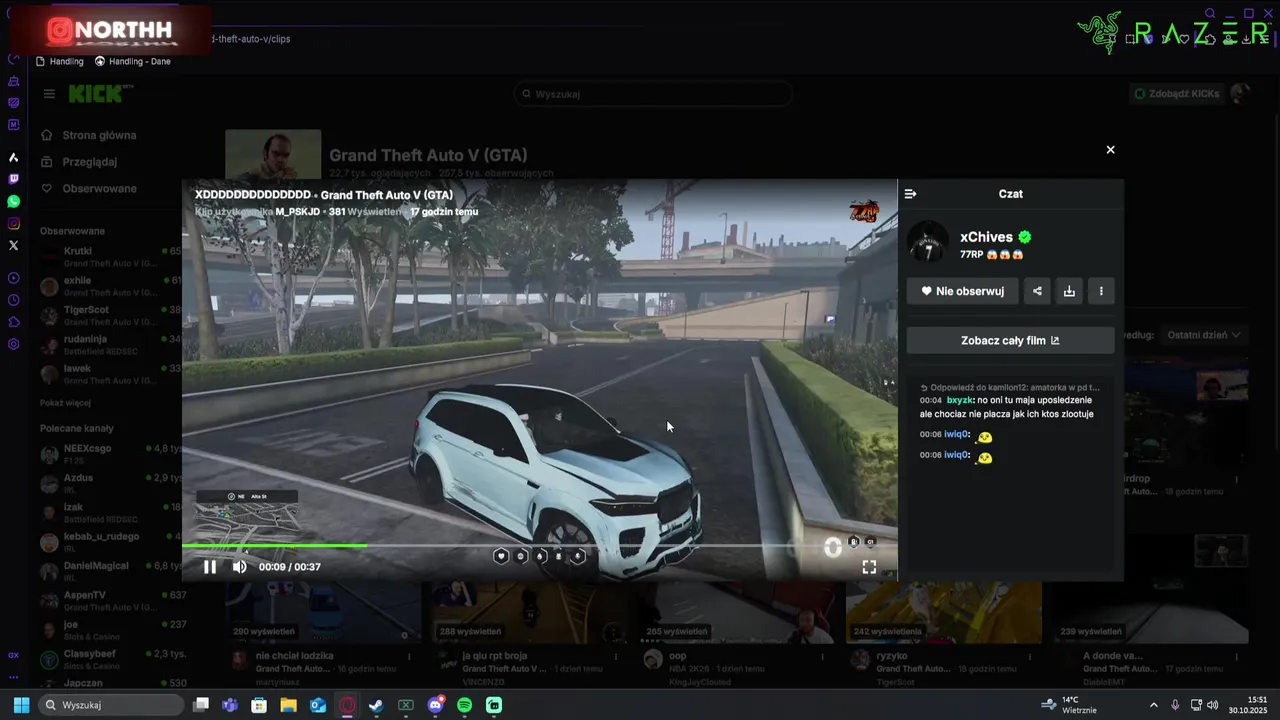Share the clip using the share icon
Viewport: 1280px width, 720px height.
click(x=1037, y=291)
